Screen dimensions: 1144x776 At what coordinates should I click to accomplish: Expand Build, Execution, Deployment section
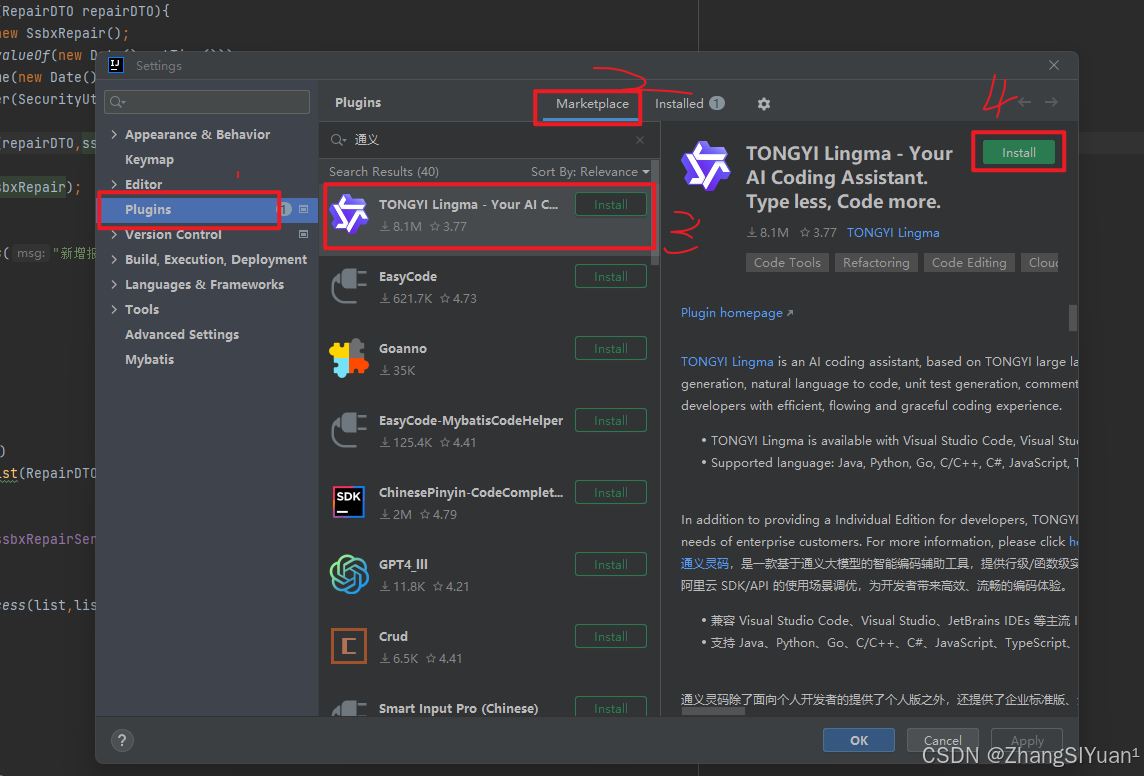tap(114, 259)
